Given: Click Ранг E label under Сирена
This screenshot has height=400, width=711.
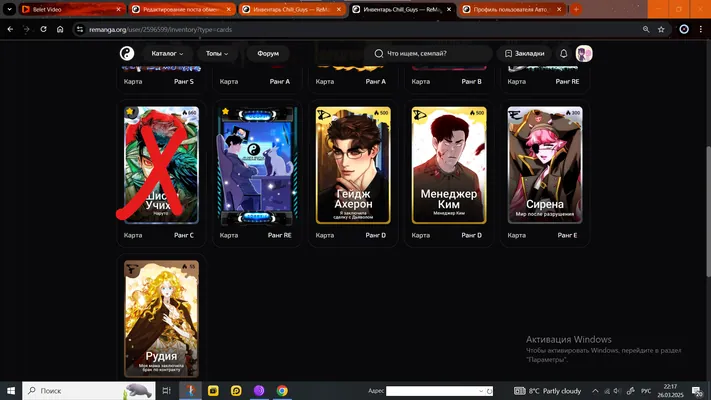Looking at the screenshot, I should click(567, 235).
